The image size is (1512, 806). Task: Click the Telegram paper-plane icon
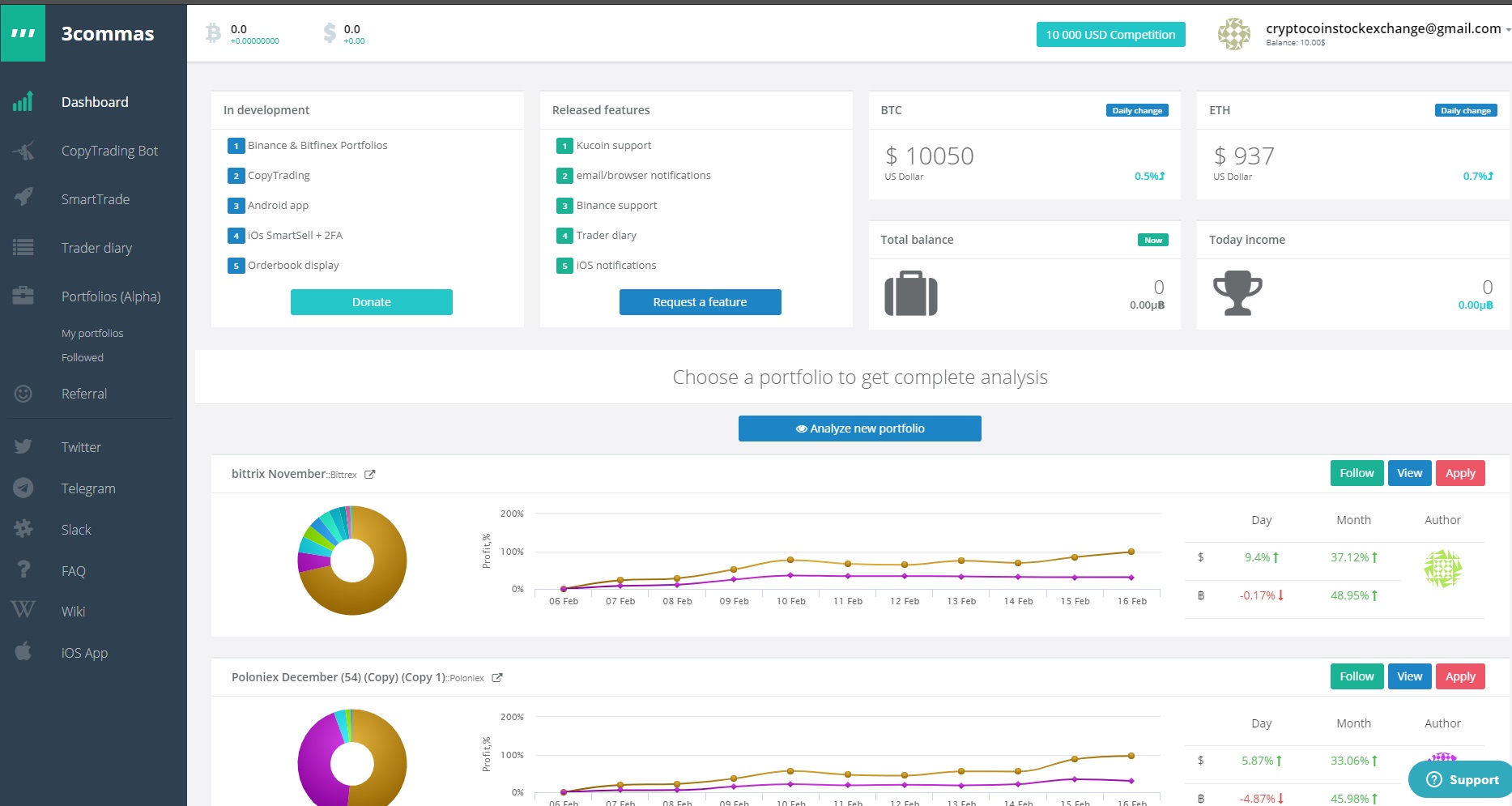coord(23,488)
